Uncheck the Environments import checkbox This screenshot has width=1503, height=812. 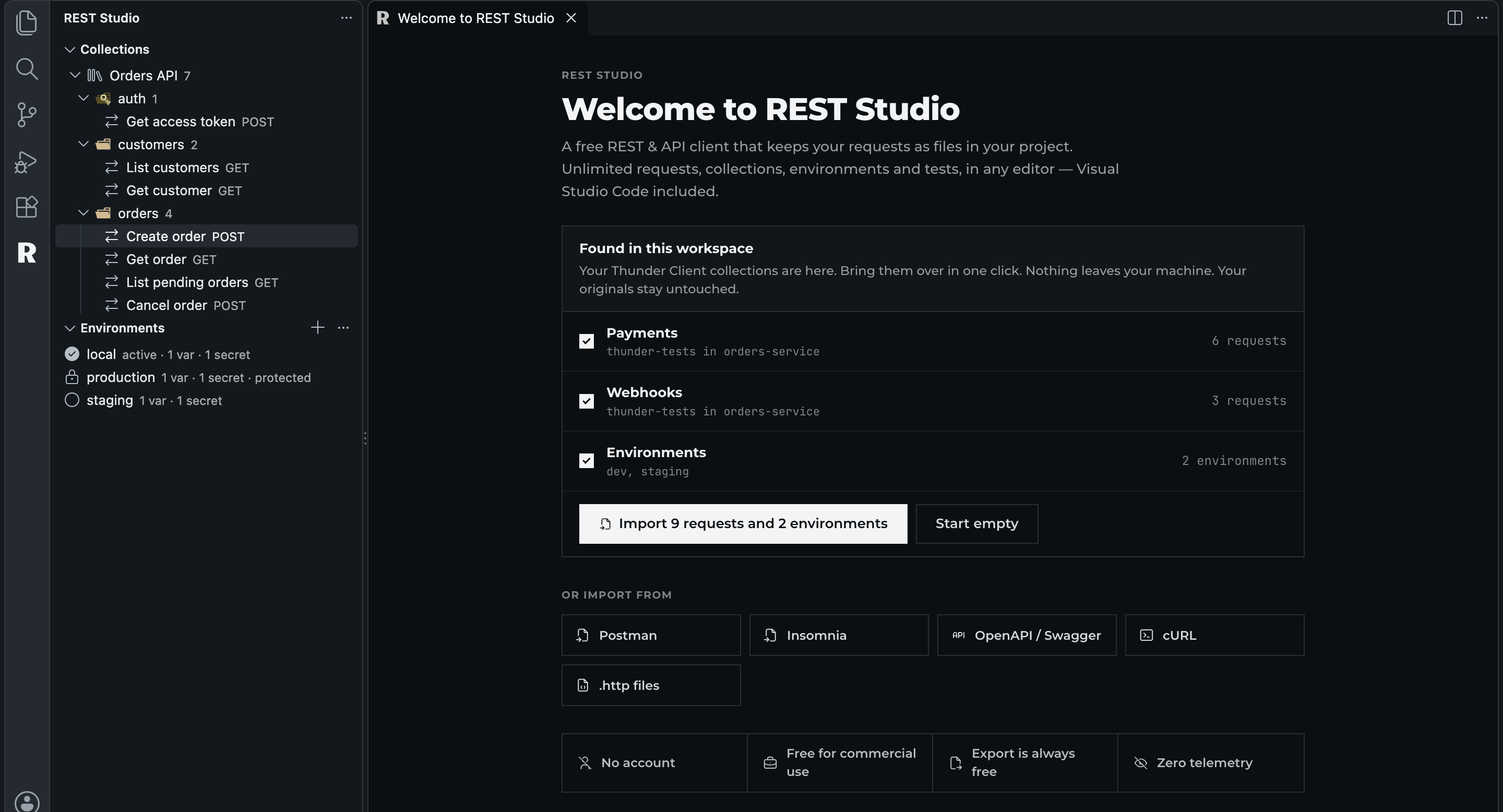coord(587,461)
